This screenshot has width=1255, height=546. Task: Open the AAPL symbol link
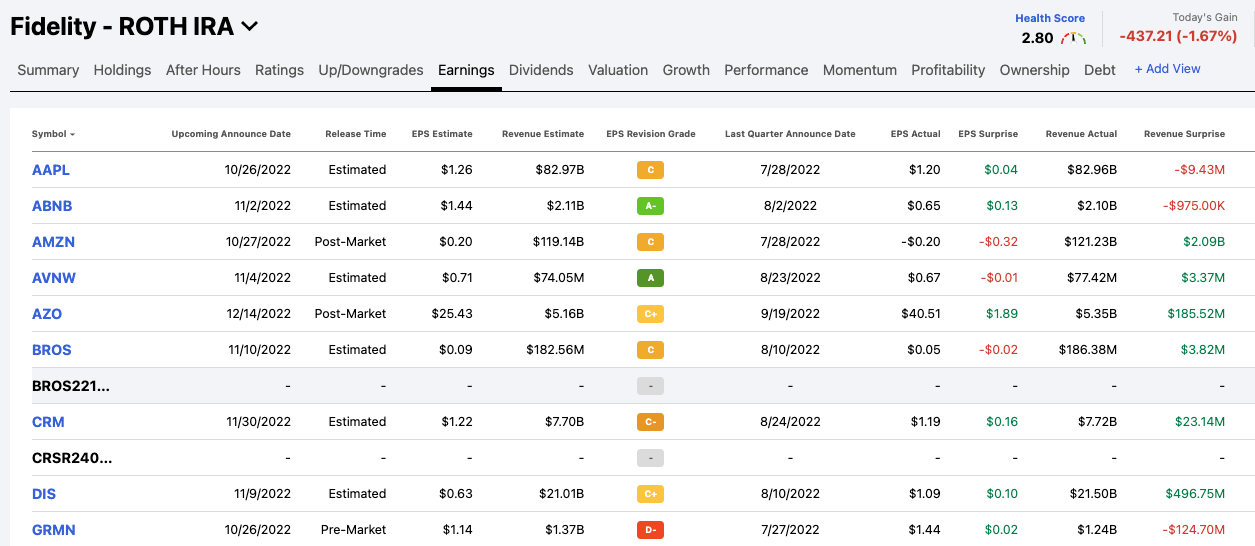pyautogui.click(x=51, y=170)
